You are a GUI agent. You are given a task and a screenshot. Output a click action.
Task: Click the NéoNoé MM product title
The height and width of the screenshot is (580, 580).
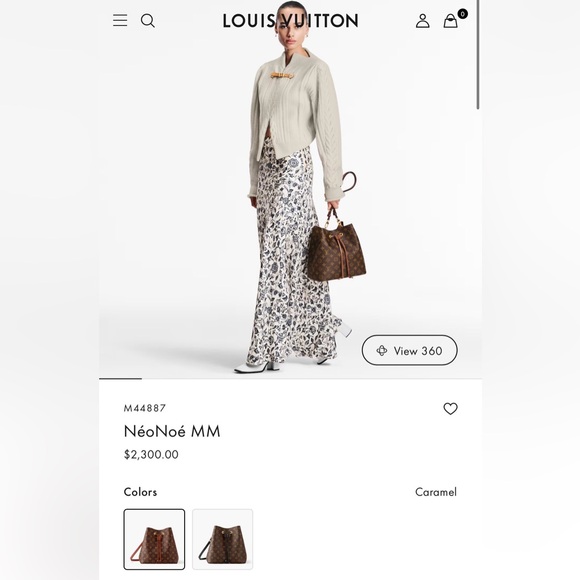tap(172, 431)
